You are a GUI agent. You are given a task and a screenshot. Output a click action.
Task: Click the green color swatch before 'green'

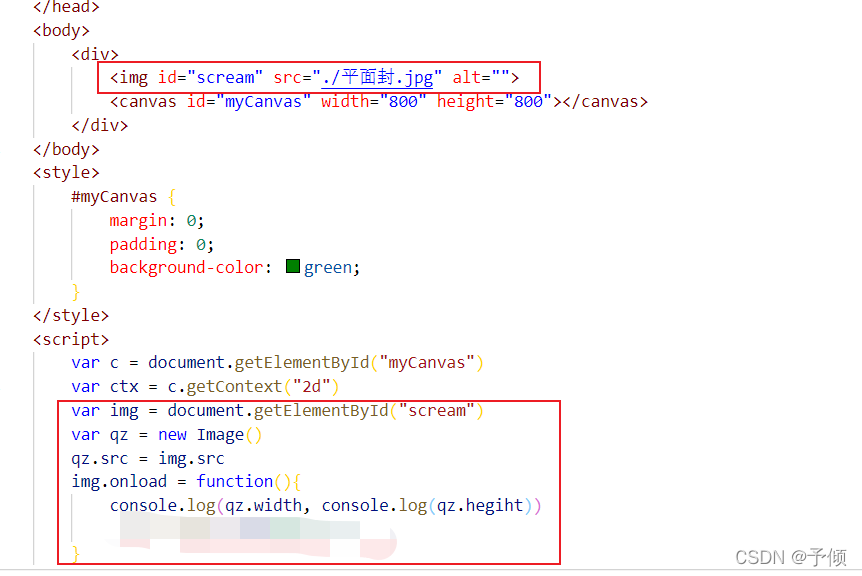[x=293, y=267]
